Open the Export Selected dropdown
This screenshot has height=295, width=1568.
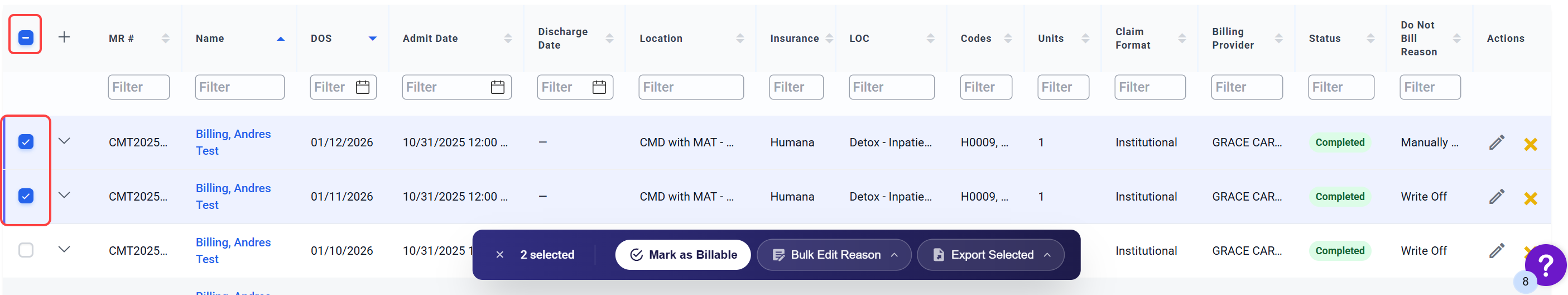pyautogui.click(x=990, y=255)
